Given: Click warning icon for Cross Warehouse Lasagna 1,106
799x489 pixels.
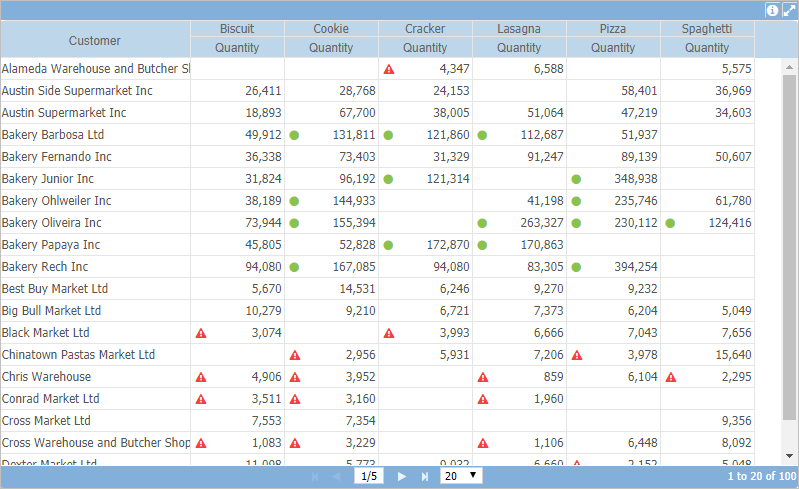Looking at the screenshot, I should [x=483, y=444].
